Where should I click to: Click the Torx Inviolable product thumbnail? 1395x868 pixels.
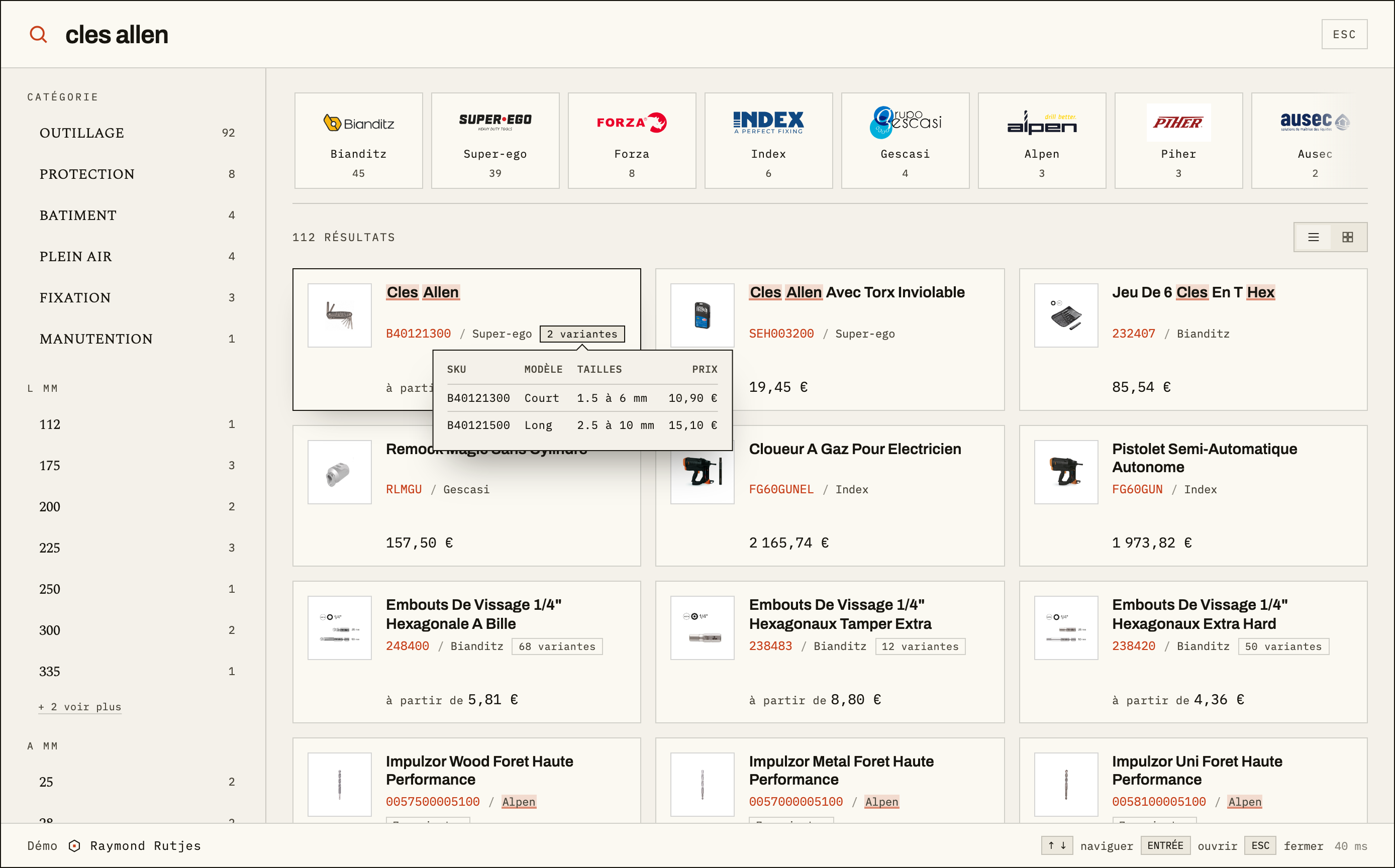[702, 315]
